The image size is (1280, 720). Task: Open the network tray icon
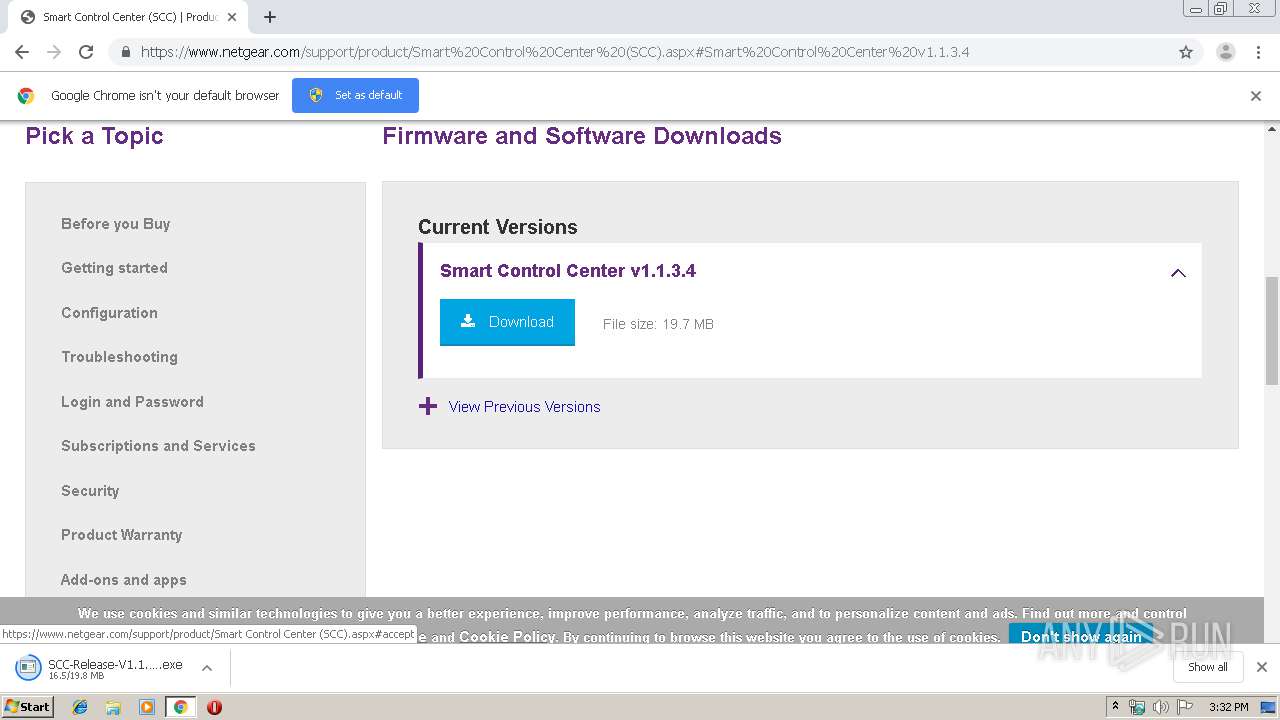click(1137, 707)
